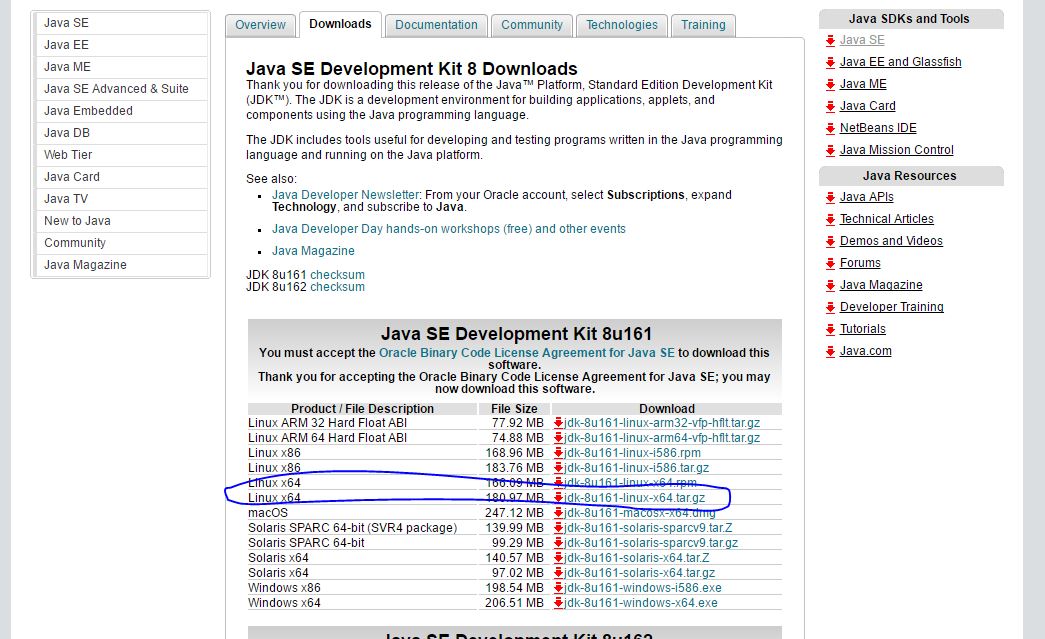1045x639 pixels.
Task: Click red arrow icon next to NetBeans IDE
Action: (830, 129)
